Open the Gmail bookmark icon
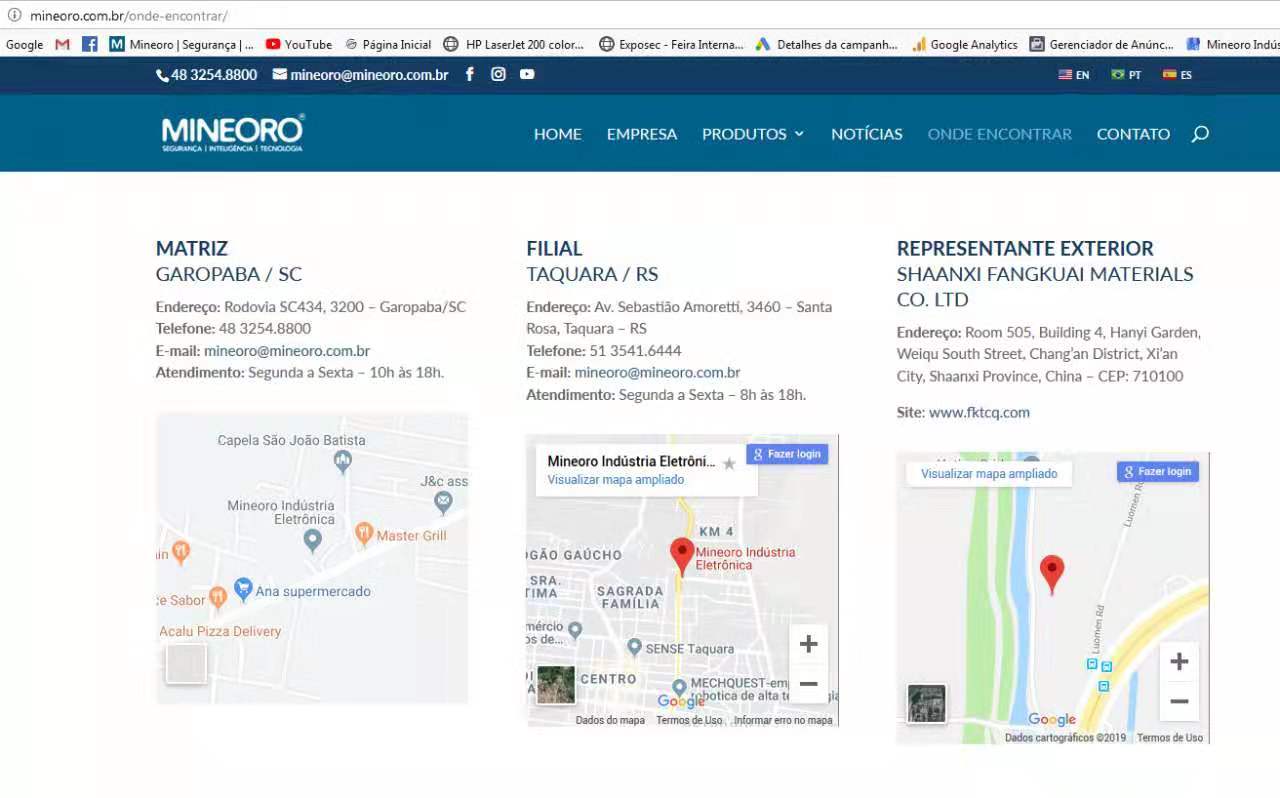The height and width of the screenshot is (798, 1280). [62, 44]
